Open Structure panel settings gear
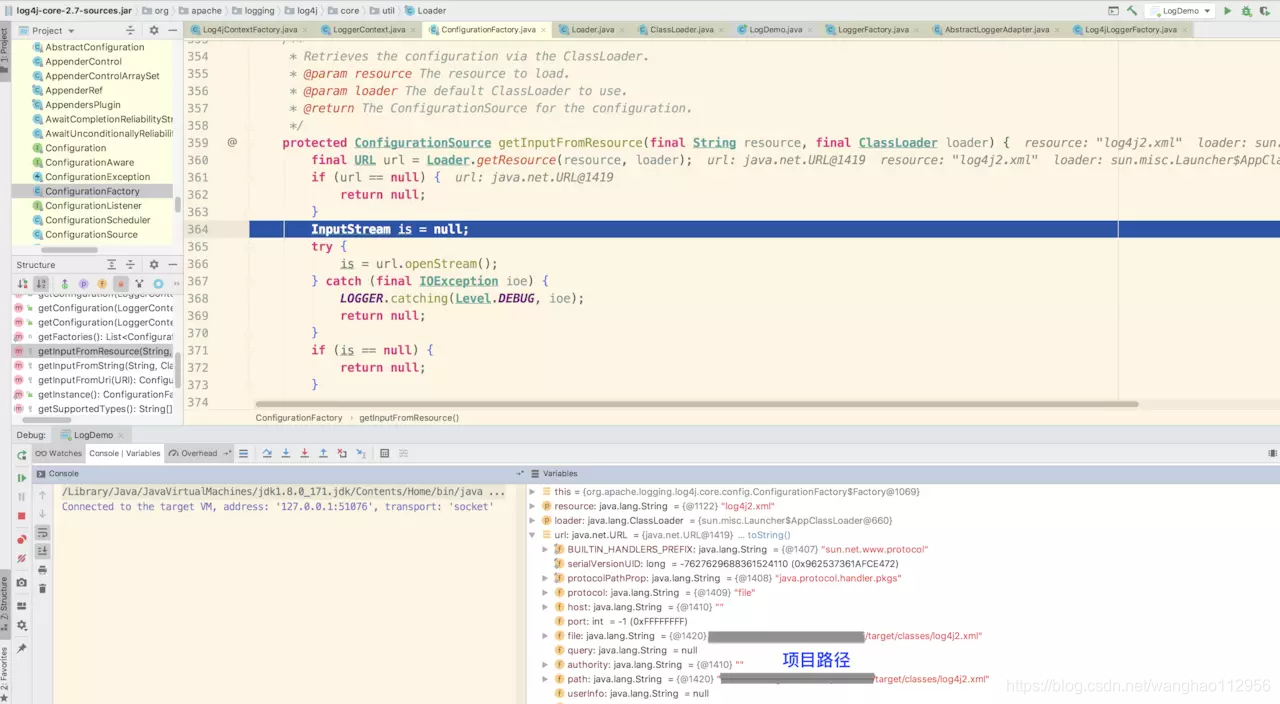Viewport: 1280px width, 704px height. click(x=154, y=265)
